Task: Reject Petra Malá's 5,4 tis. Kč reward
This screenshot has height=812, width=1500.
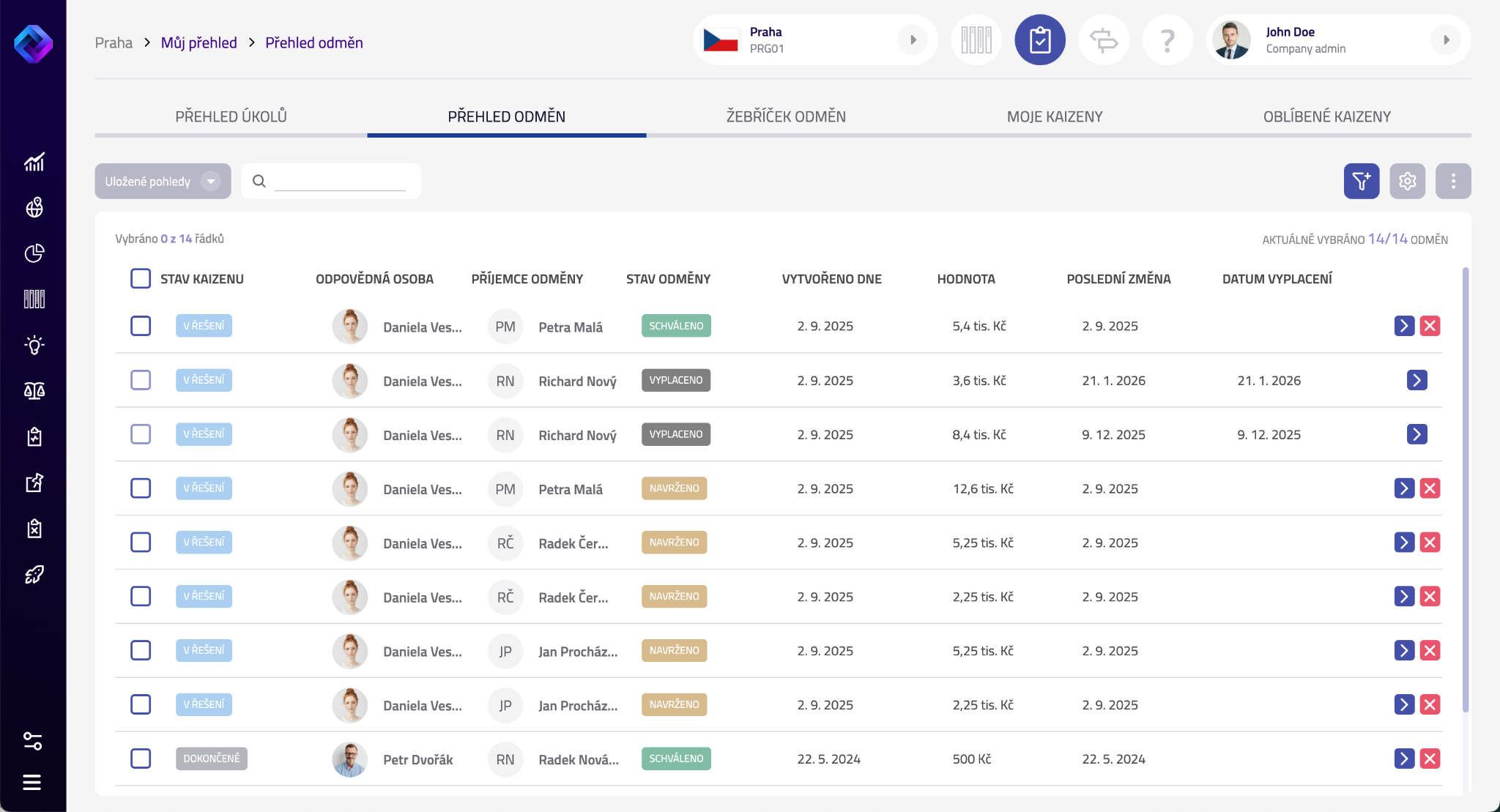Action: (1430, 326)
